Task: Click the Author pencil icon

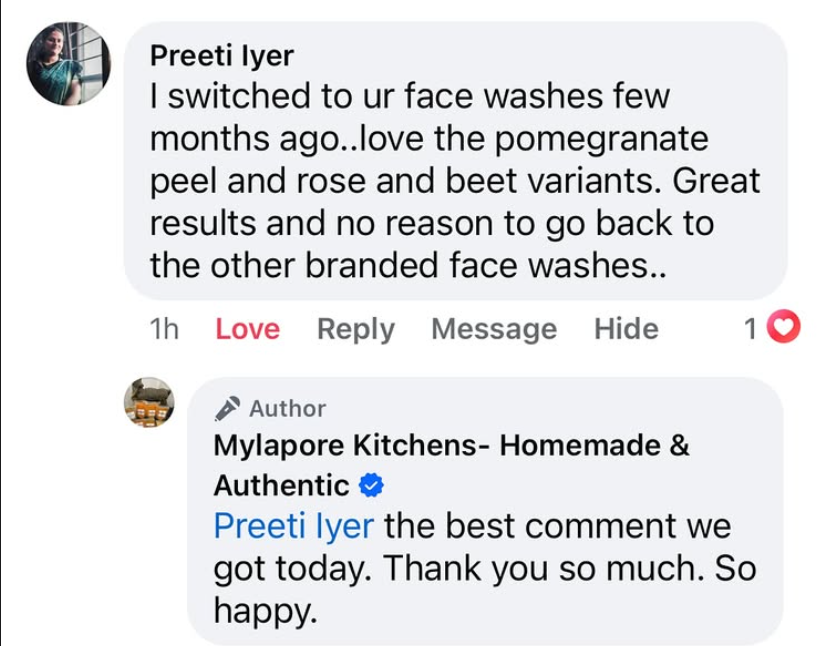Action: click(228, 408)
